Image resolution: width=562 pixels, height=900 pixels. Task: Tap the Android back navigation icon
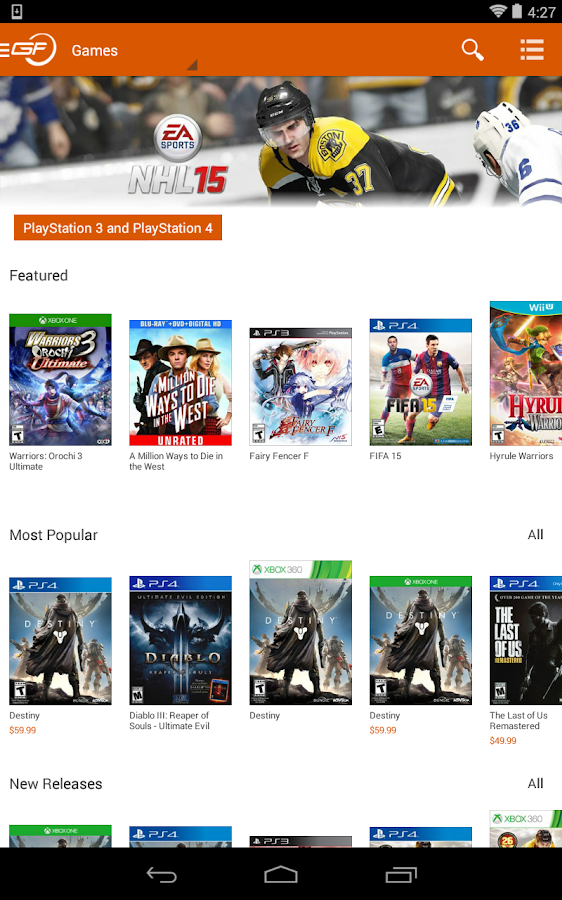coord(161,874)
